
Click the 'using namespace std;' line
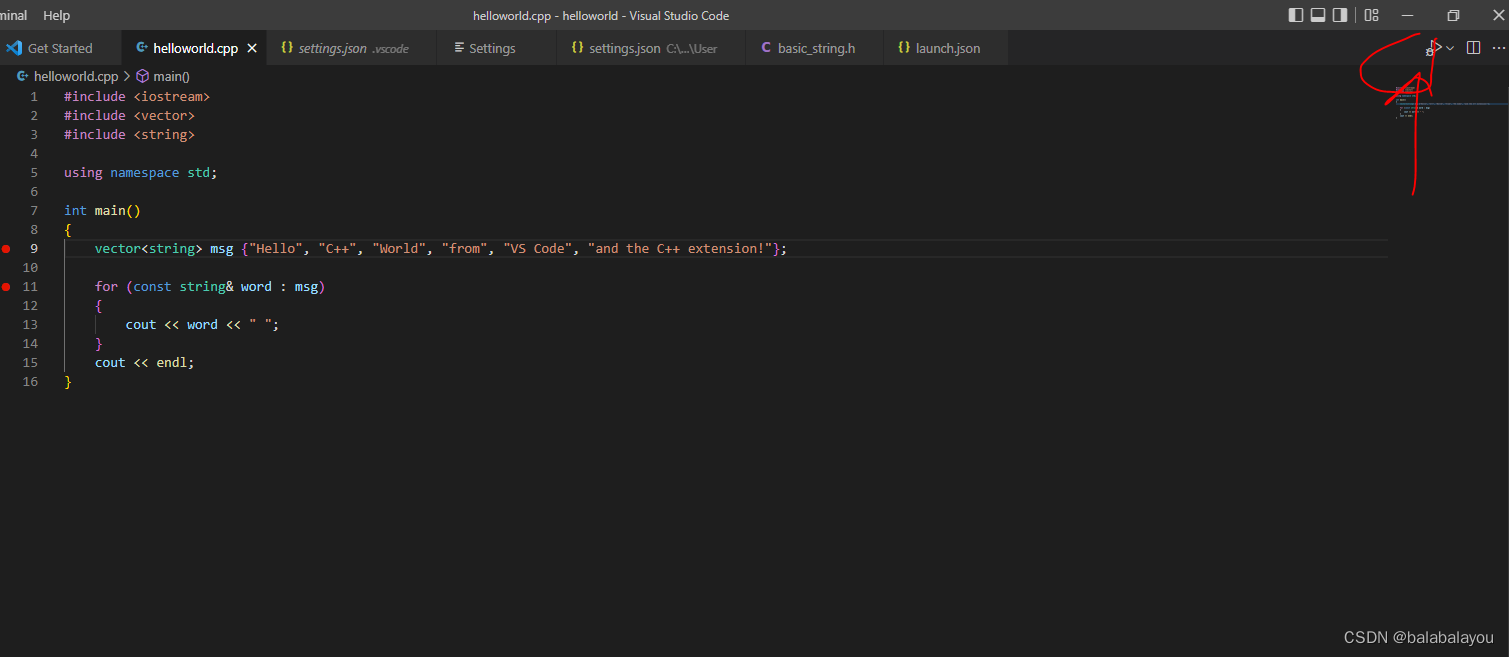(140, 173)
